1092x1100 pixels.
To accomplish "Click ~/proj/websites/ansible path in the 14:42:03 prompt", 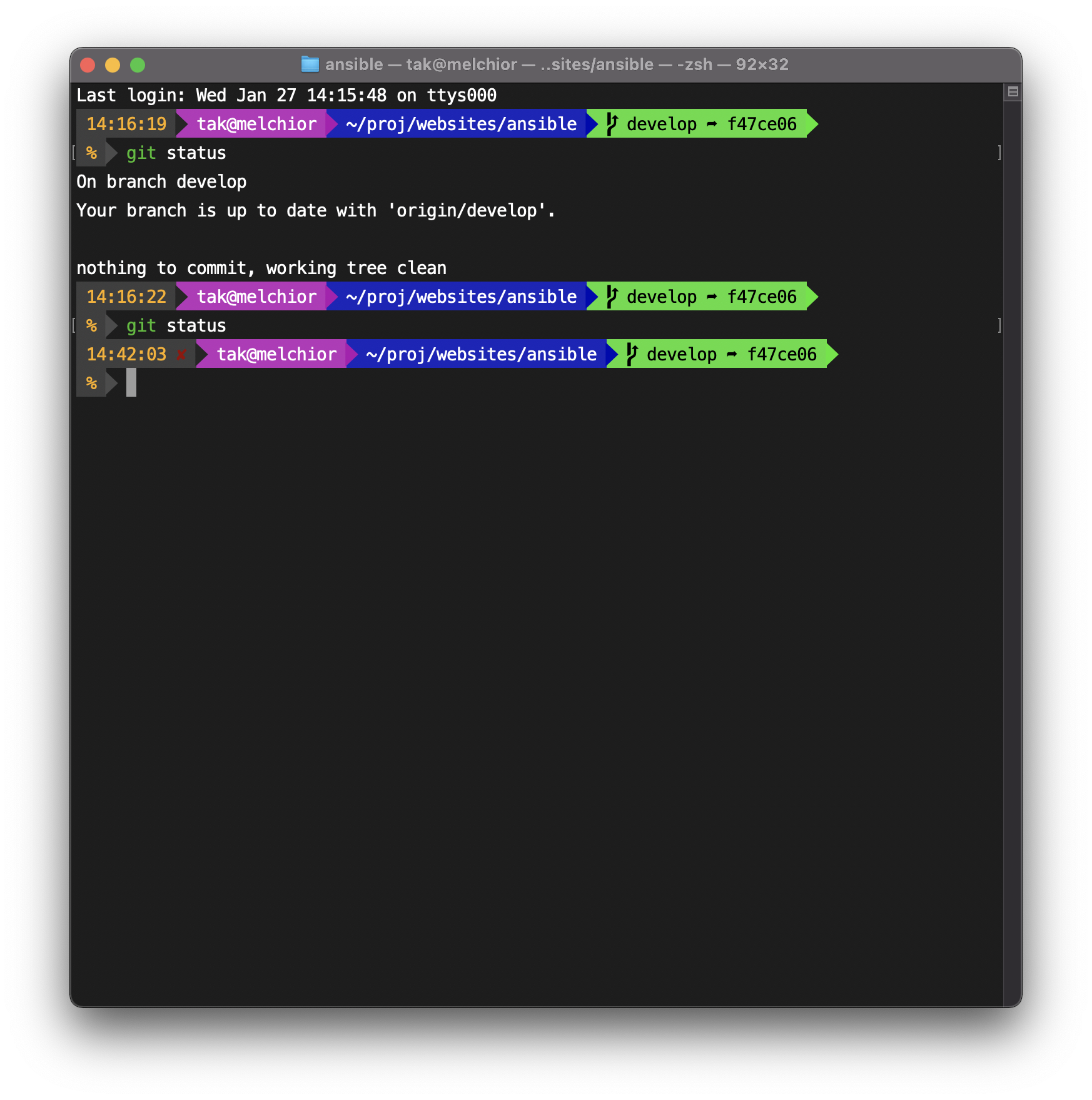I will tap(481, 354).
